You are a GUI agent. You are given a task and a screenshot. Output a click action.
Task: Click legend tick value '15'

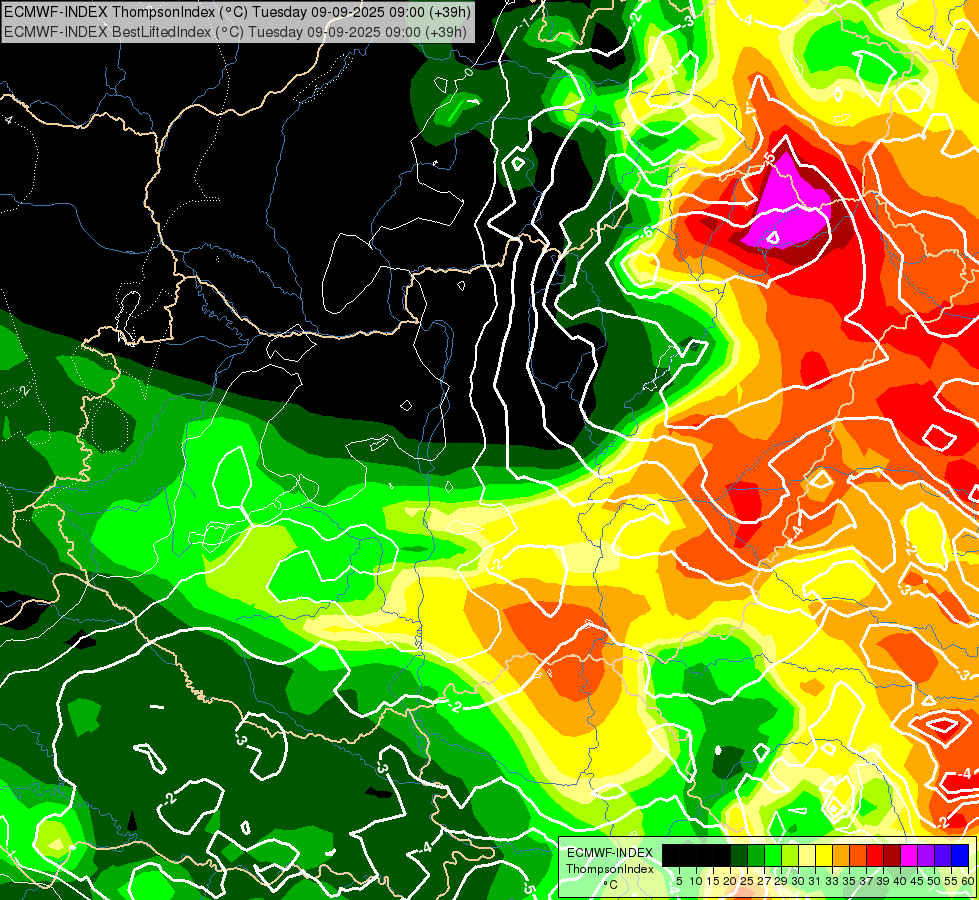713,881
